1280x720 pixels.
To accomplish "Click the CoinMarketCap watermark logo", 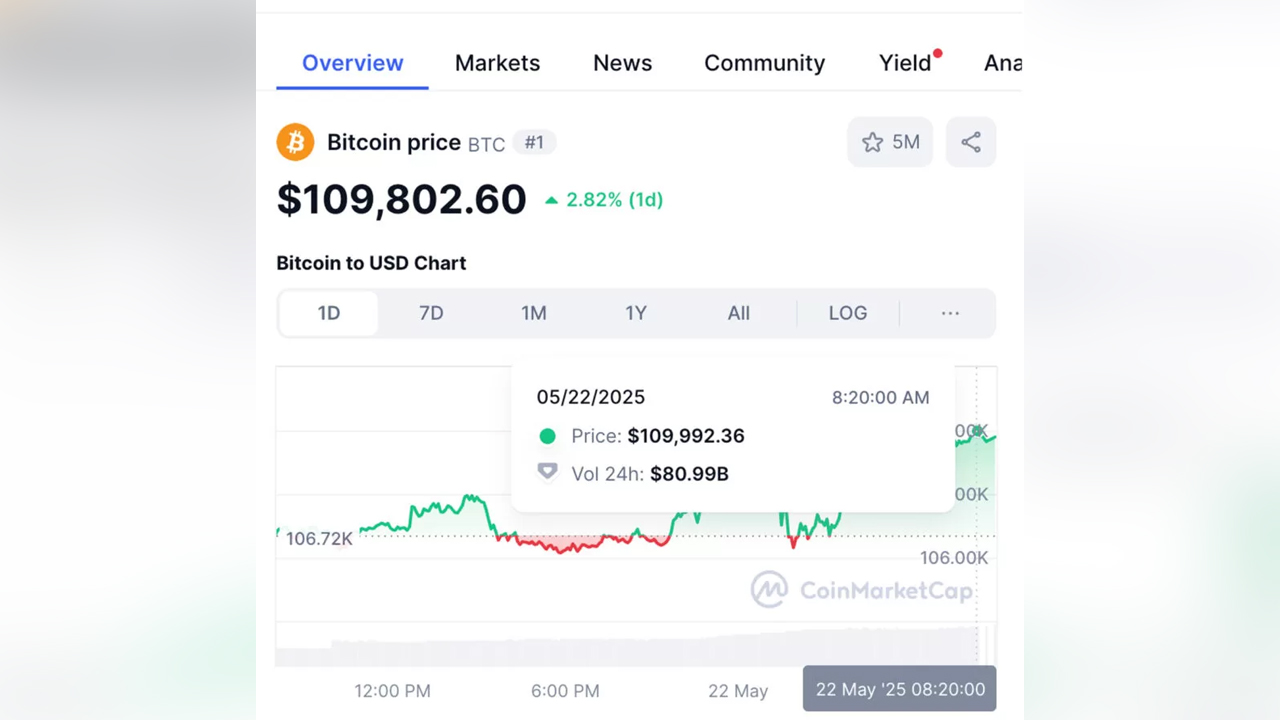I will 769,589.
